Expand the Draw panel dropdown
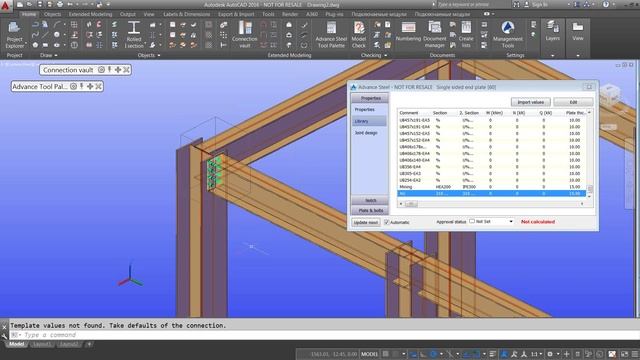640x360 pixels. (56, 55)
